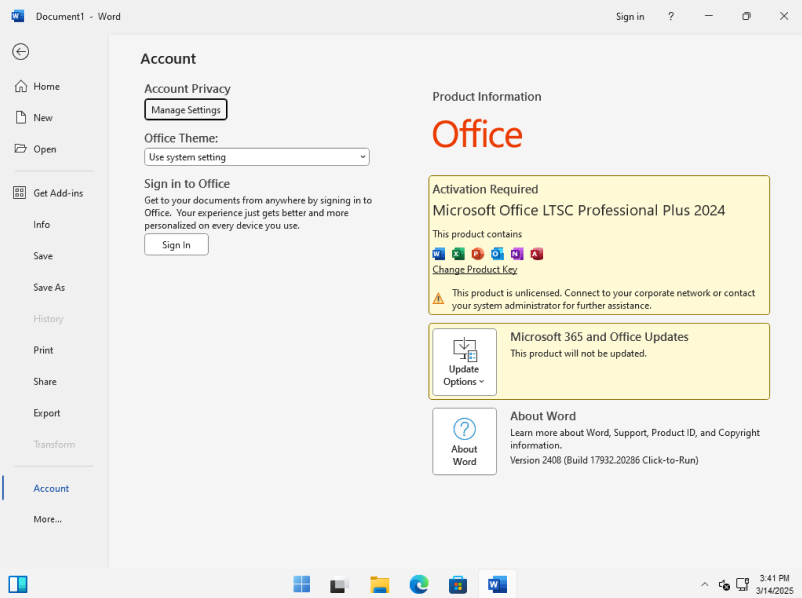Show hidden system tray icons
The width and height of the screenshot is (802, 598).
pos(705,584)
